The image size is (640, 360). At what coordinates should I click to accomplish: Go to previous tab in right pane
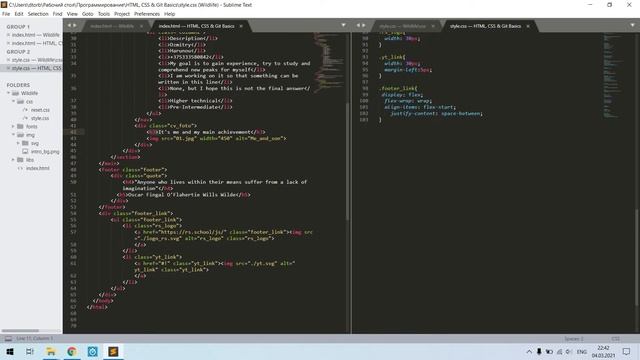point(358,25)
